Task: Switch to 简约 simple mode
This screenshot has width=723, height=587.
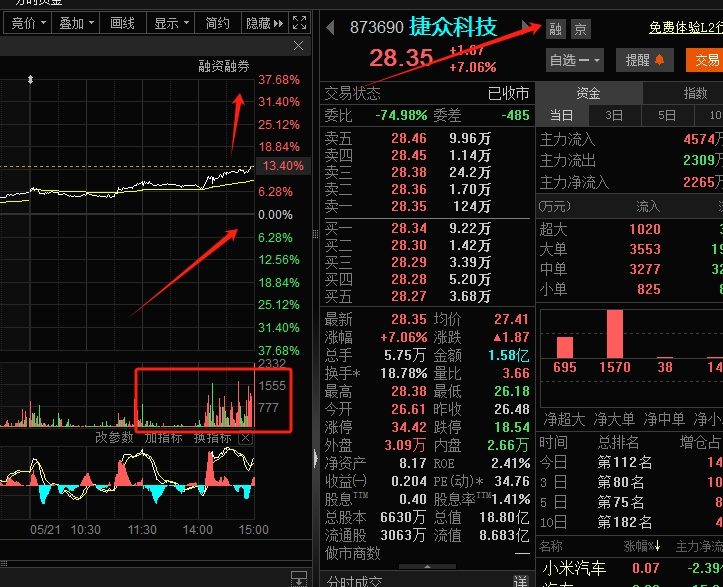Action: tap(218, 23)
